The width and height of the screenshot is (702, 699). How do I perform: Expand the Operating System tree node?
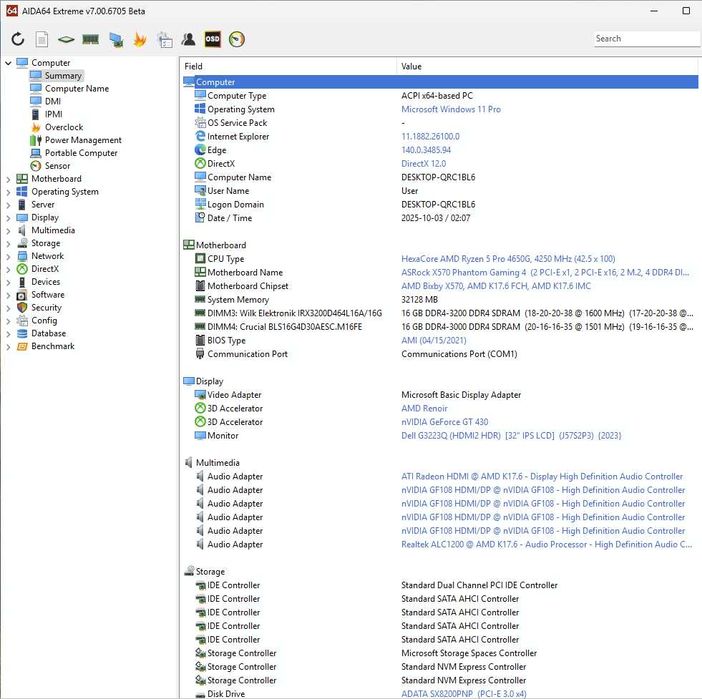click(8, 192)
